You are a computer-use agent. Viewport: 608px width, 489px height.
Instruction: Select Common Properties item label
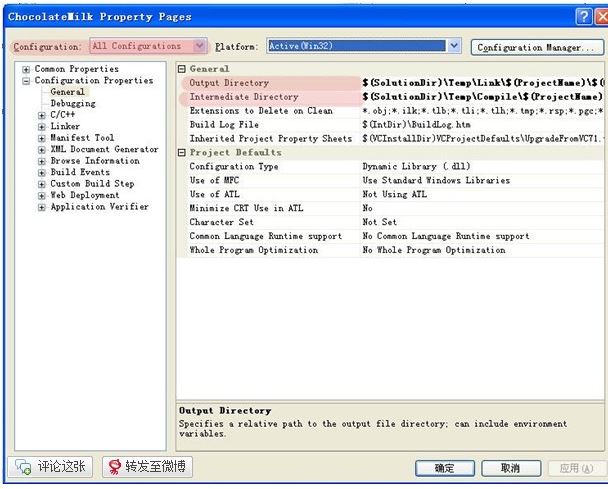pyautogui.click(x=76, y=69)
